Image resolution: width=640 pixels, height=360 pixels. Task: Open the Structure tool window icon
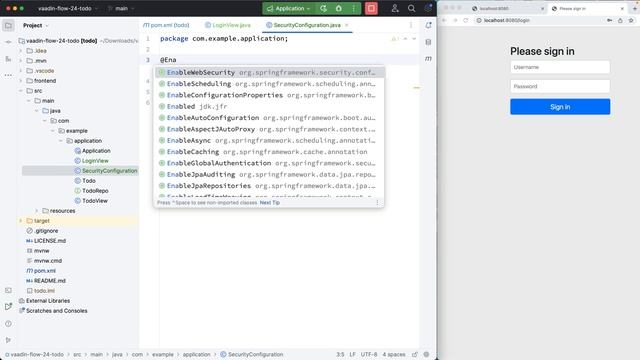coord(8,59)
